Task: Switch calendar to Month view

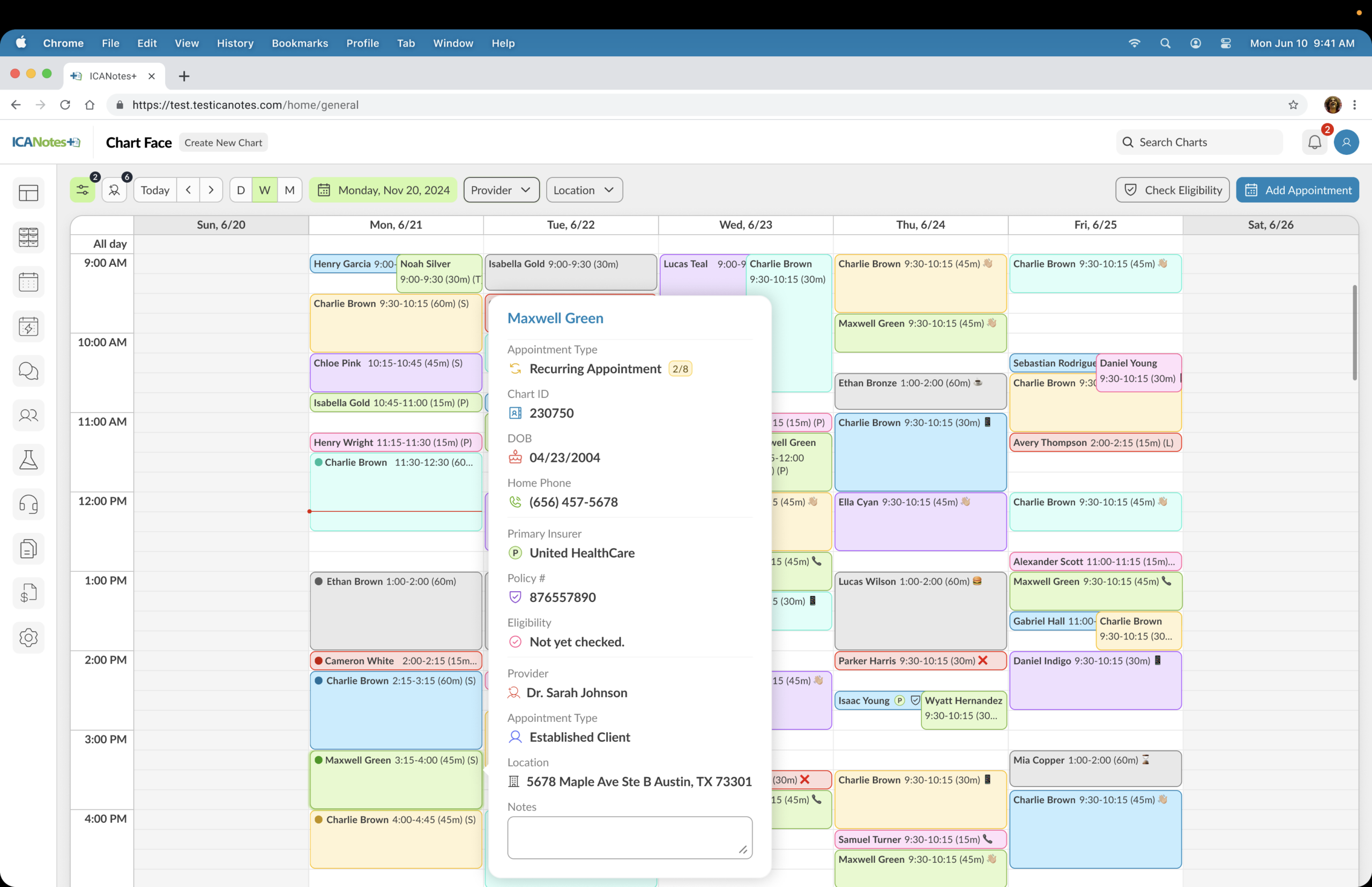Action: (x=290, y=190)
